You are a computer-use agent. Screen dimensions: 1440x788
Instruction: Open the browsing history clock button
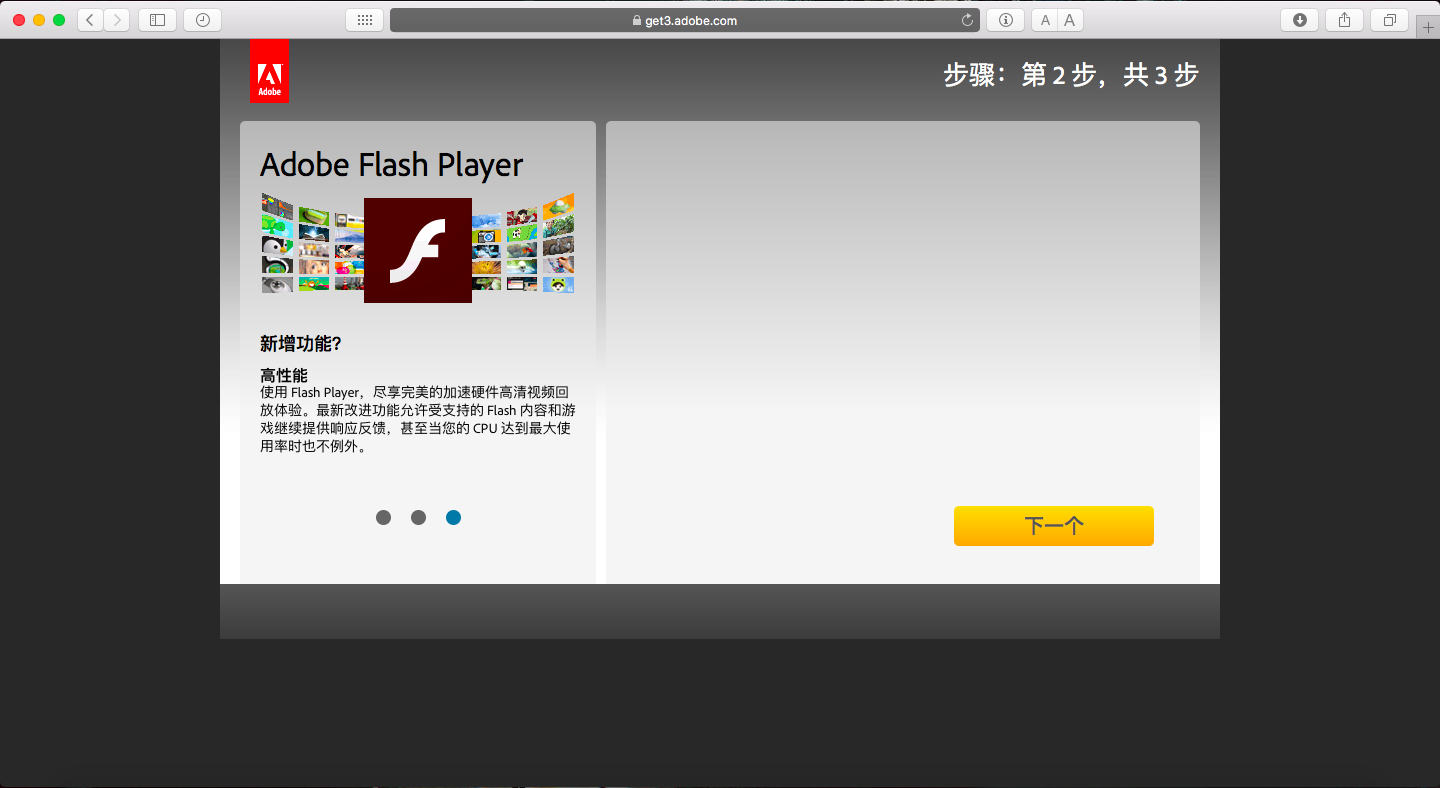click(203, 20)
